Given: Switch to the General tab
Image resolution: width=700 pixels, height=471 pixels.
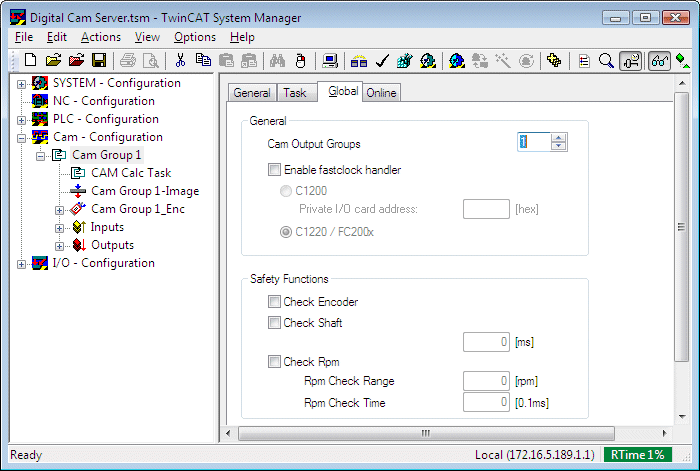Looking at the screenshot, I should tap(252, 93).
